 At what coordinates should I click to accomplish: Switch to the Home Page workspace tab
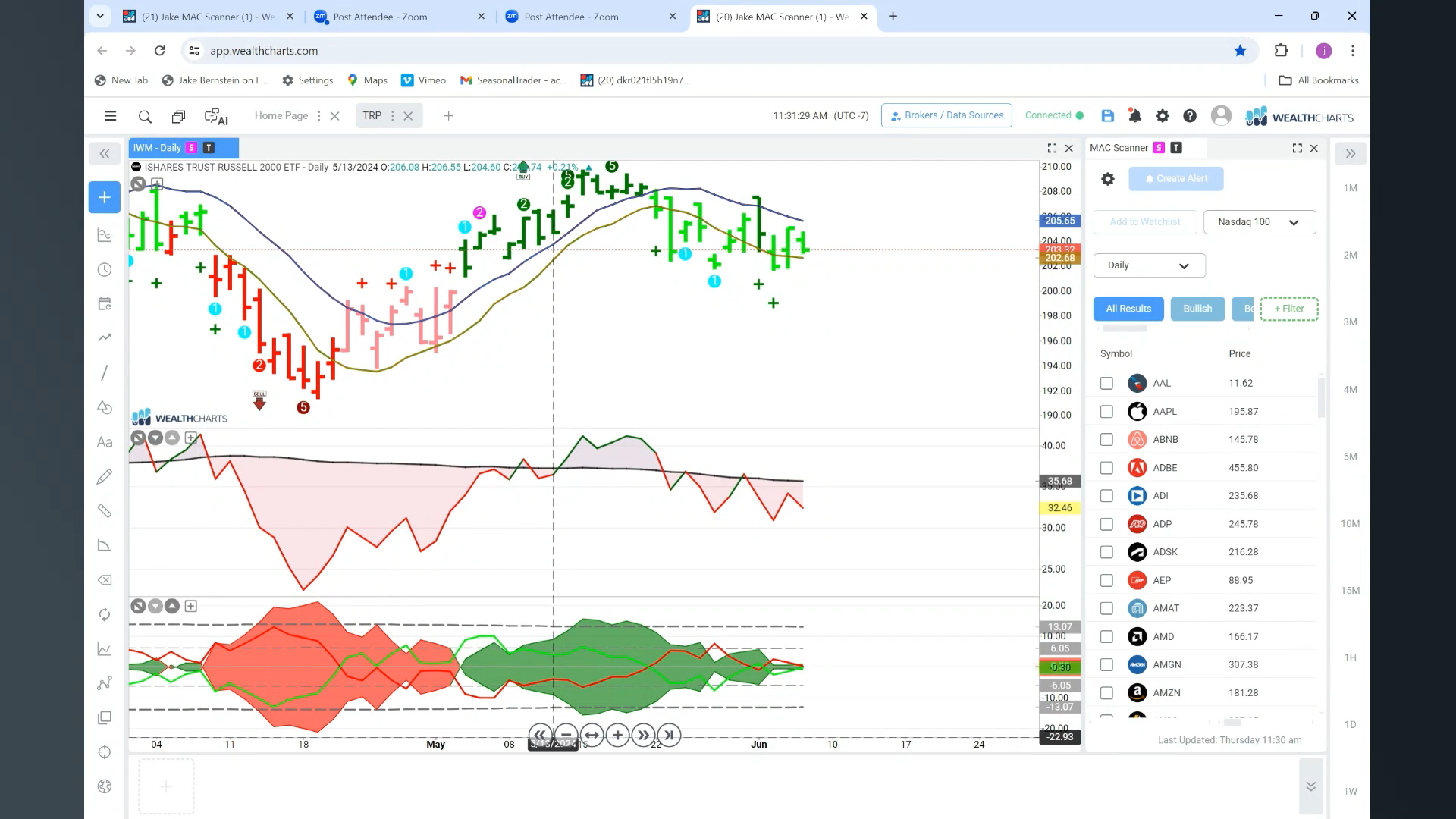click(281, 115)
